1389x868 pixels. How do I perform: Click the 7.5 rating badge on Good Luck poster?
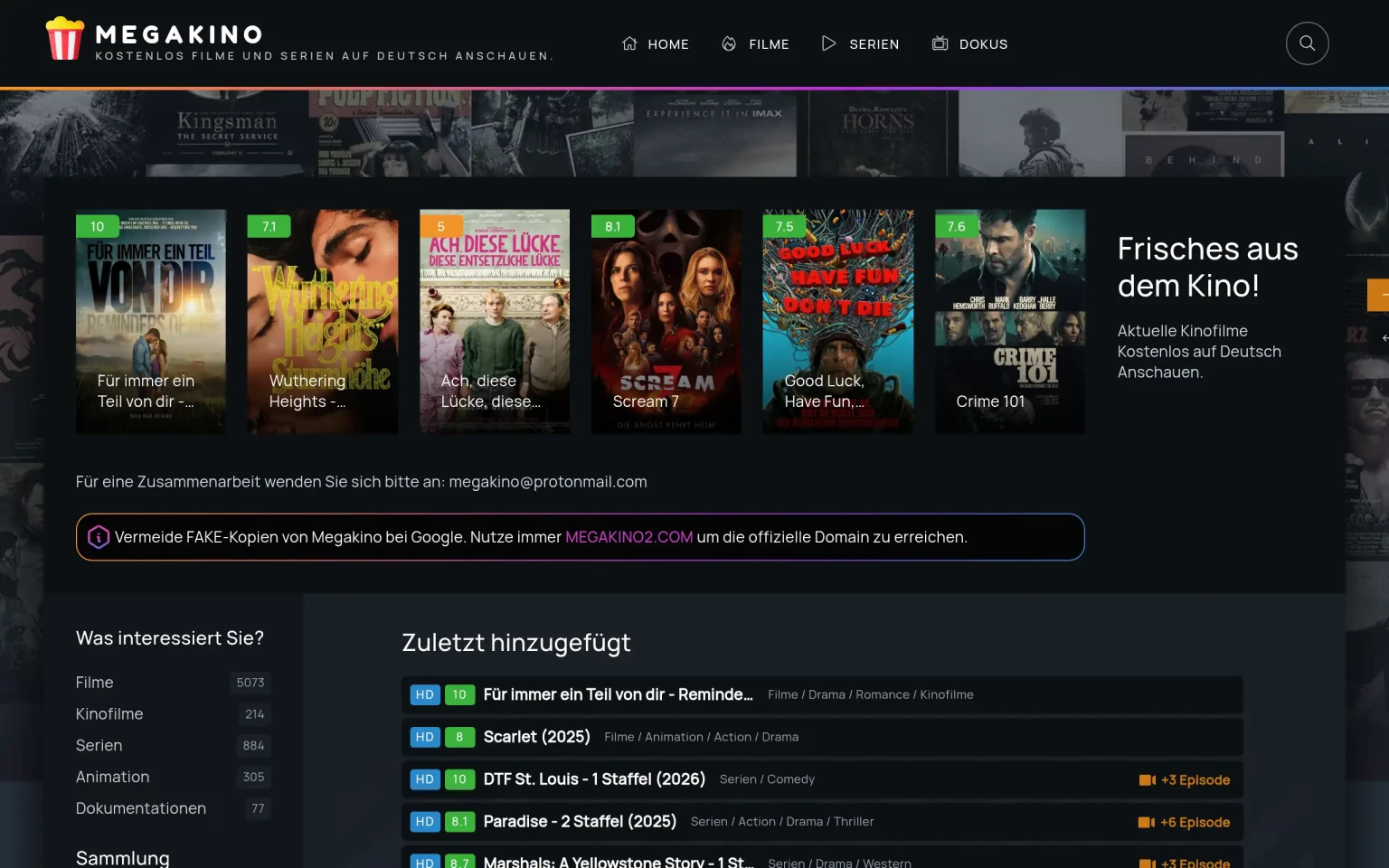(785, 226)
